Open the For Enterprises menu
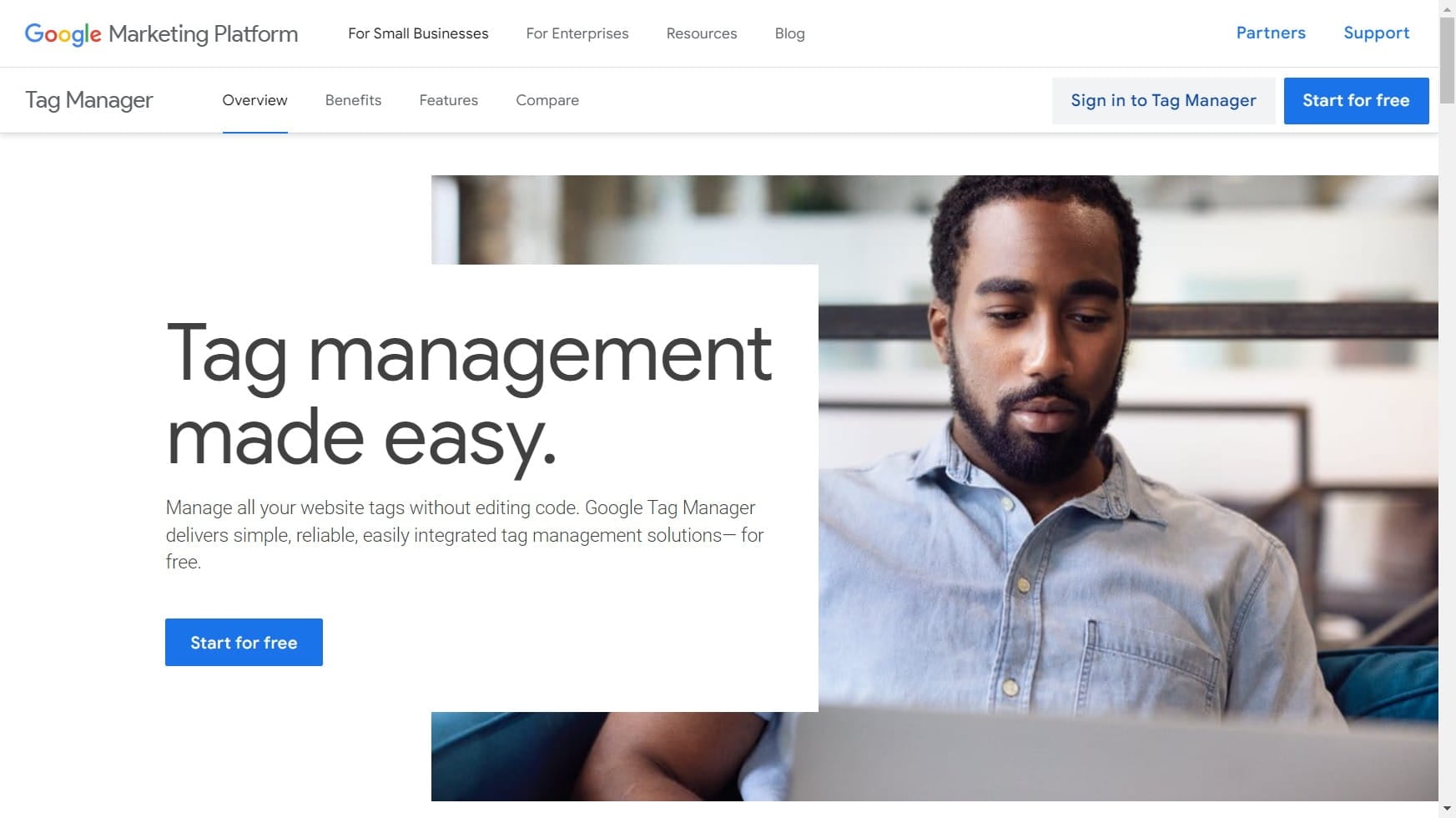 coord(577,33)
